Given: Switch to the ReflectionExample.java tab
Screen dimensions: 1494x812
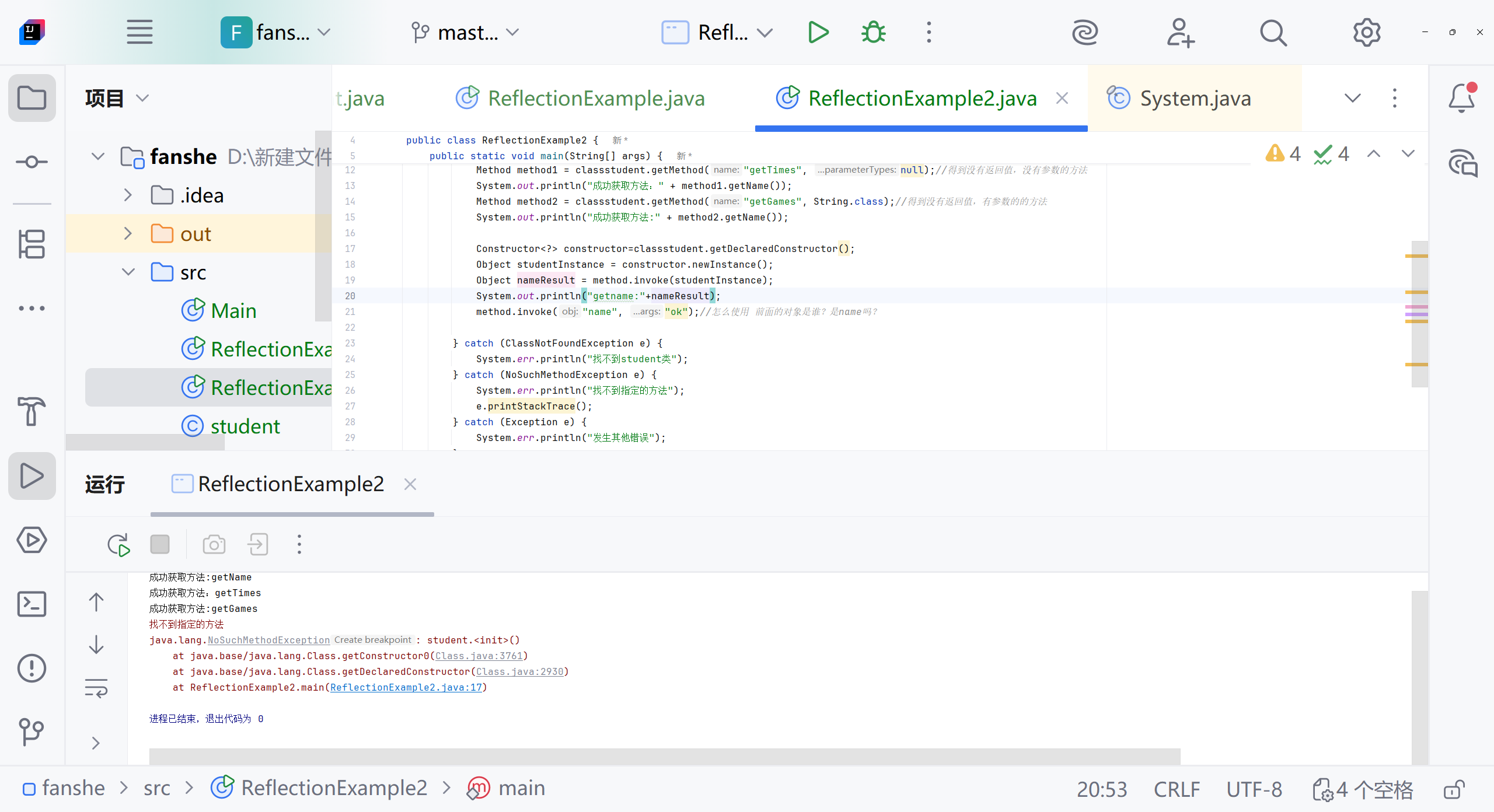Looking at the screenshot, I should [x=595, y=98].
